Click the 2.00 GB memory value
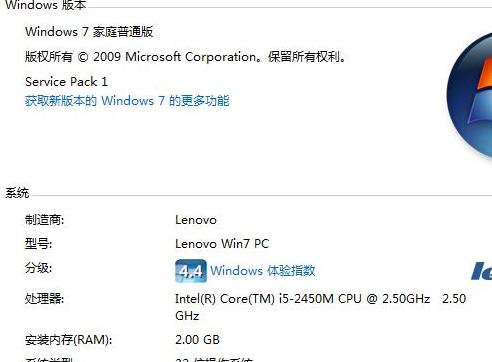Image resolution: width=492 pixels, height=362 pixels. pos(197,340)
